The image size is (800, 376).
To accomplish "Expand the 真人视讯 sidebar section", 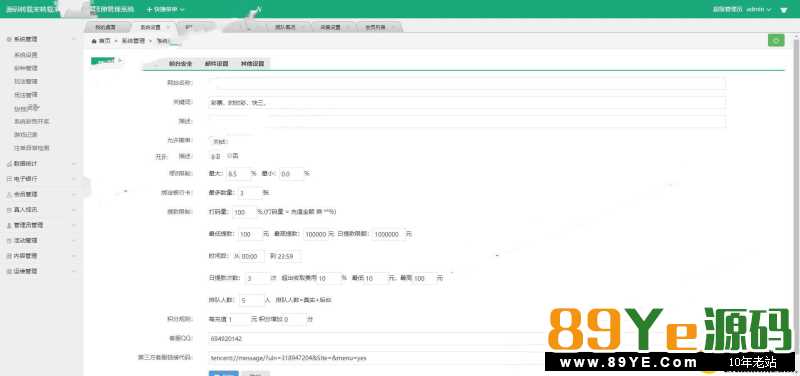I will point(42,210).
